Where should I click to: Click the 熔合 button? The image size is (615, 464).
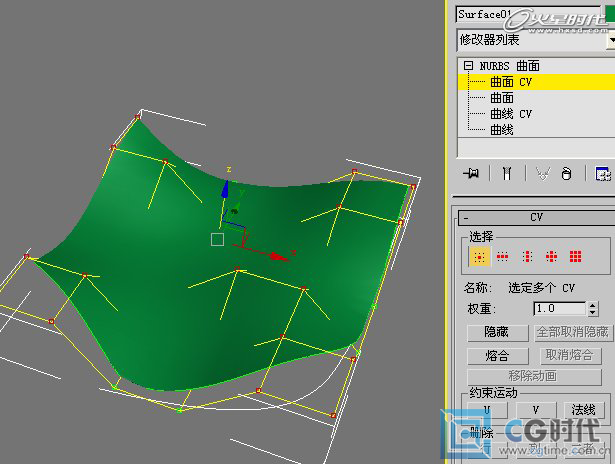click(x=497, y=356)
